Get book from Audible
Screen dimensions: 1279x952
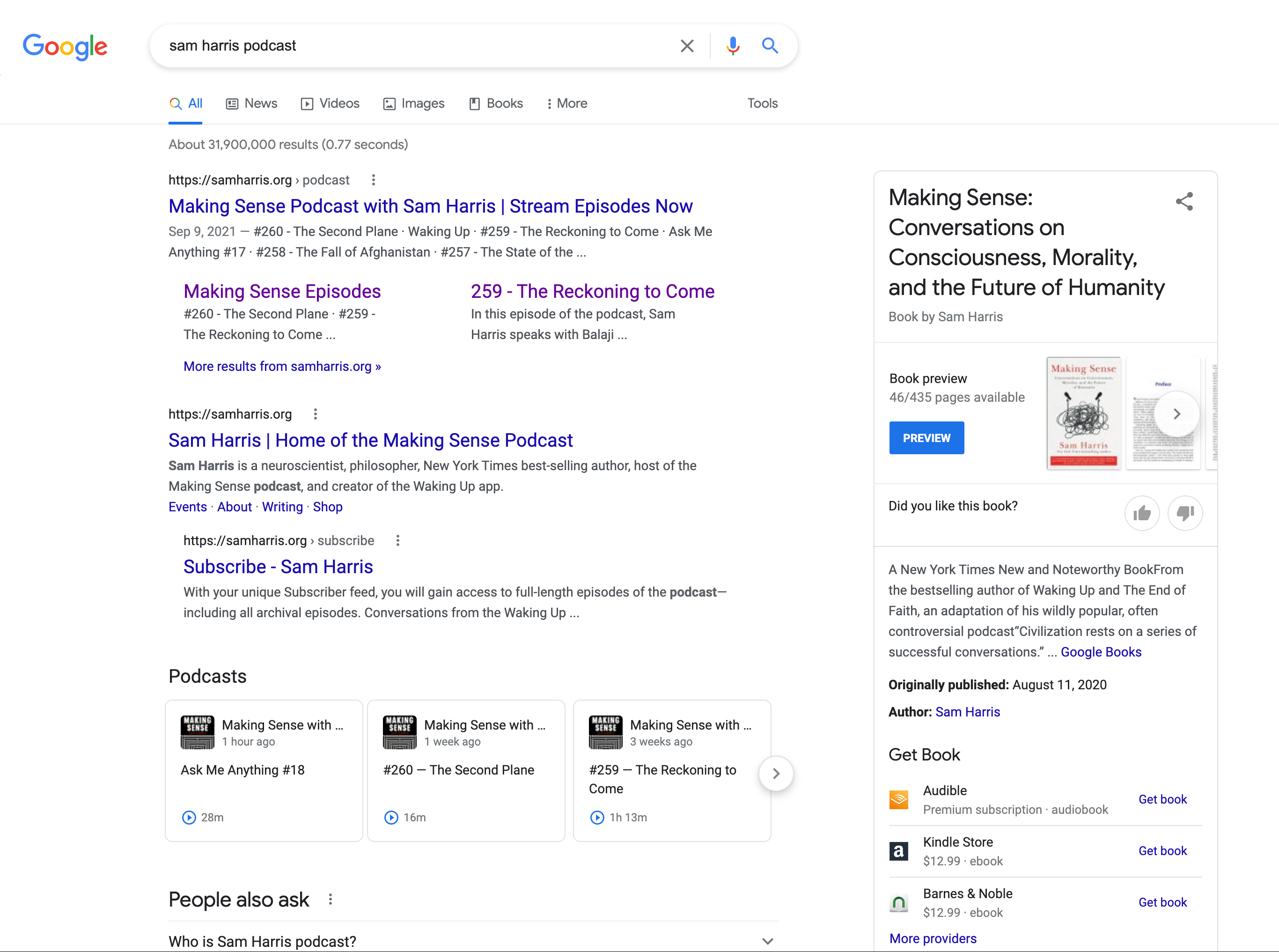click(x=1162, y=800)
